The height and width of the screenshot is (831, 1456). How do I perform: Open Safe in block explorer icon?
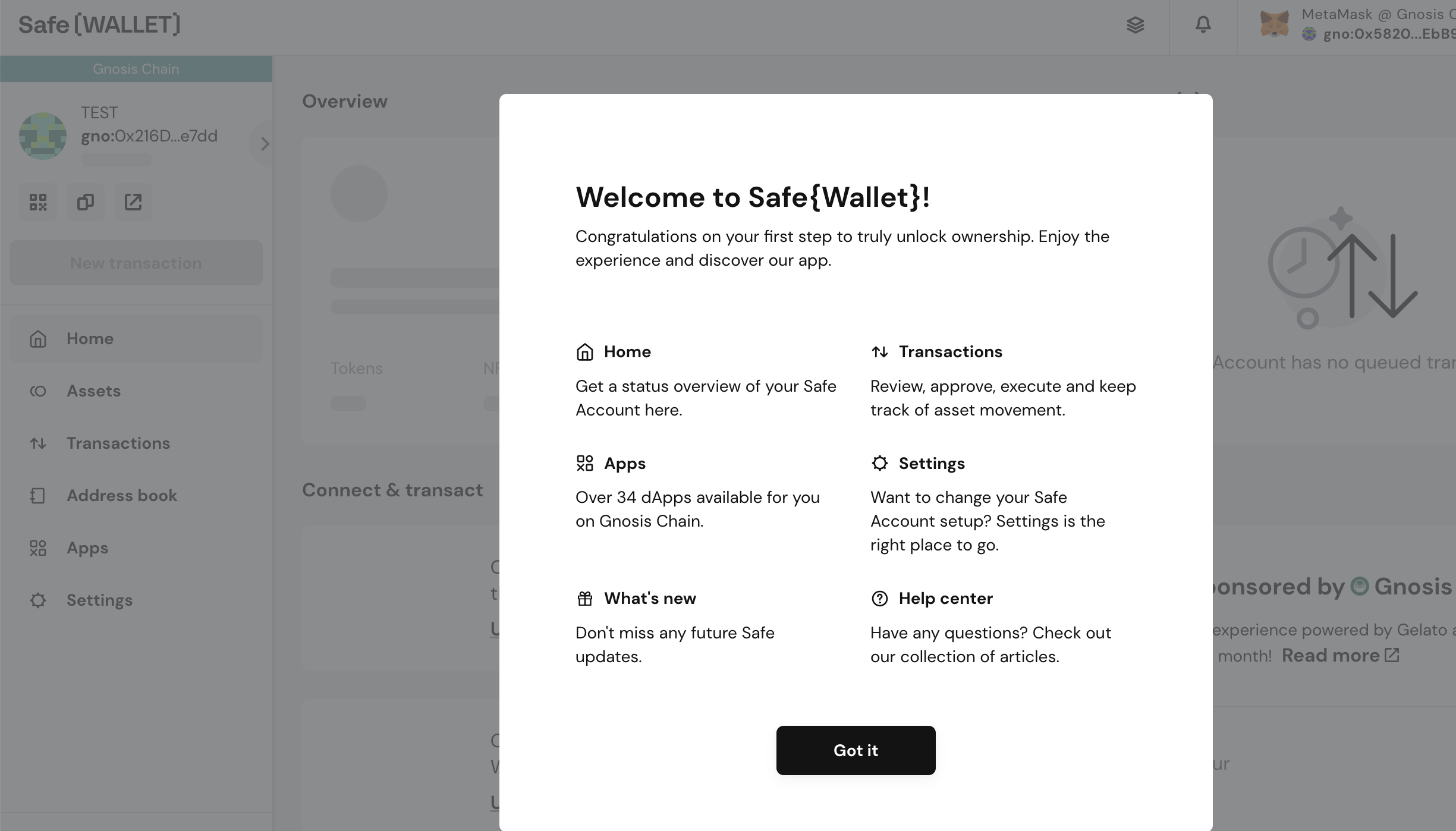133,202
